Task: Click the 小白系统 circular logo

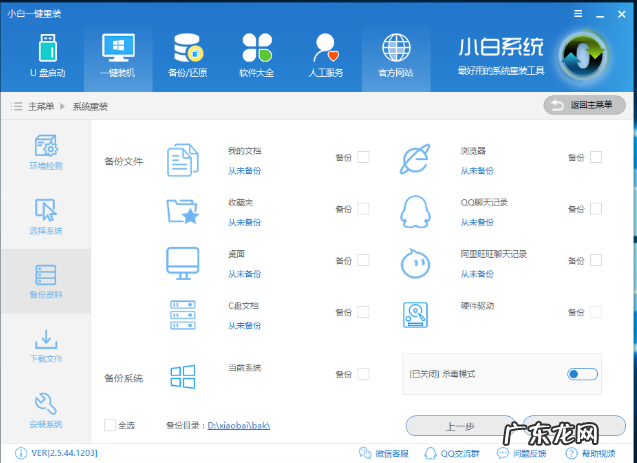Action: (x=584, y=56)
